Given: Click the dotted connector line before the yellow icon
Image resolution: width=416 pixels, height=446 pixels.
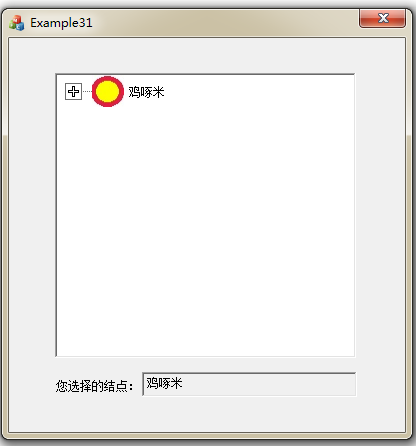Looking at the screenshot, I should pyautogui.click(x=87, y=91).
